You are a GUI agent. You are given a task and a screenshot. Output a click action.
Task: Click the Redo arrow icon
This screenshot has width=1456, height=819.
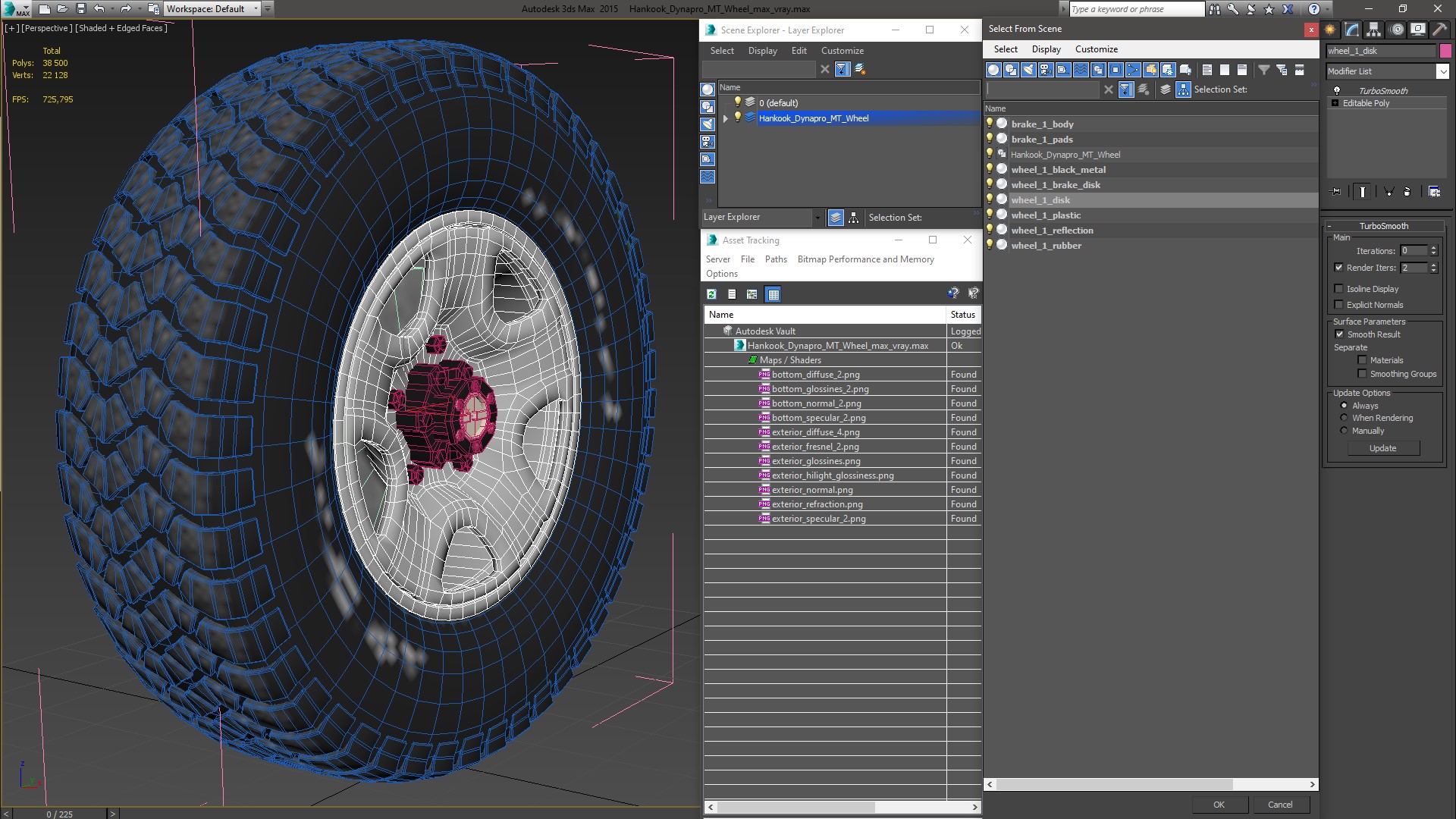[125, 9]
